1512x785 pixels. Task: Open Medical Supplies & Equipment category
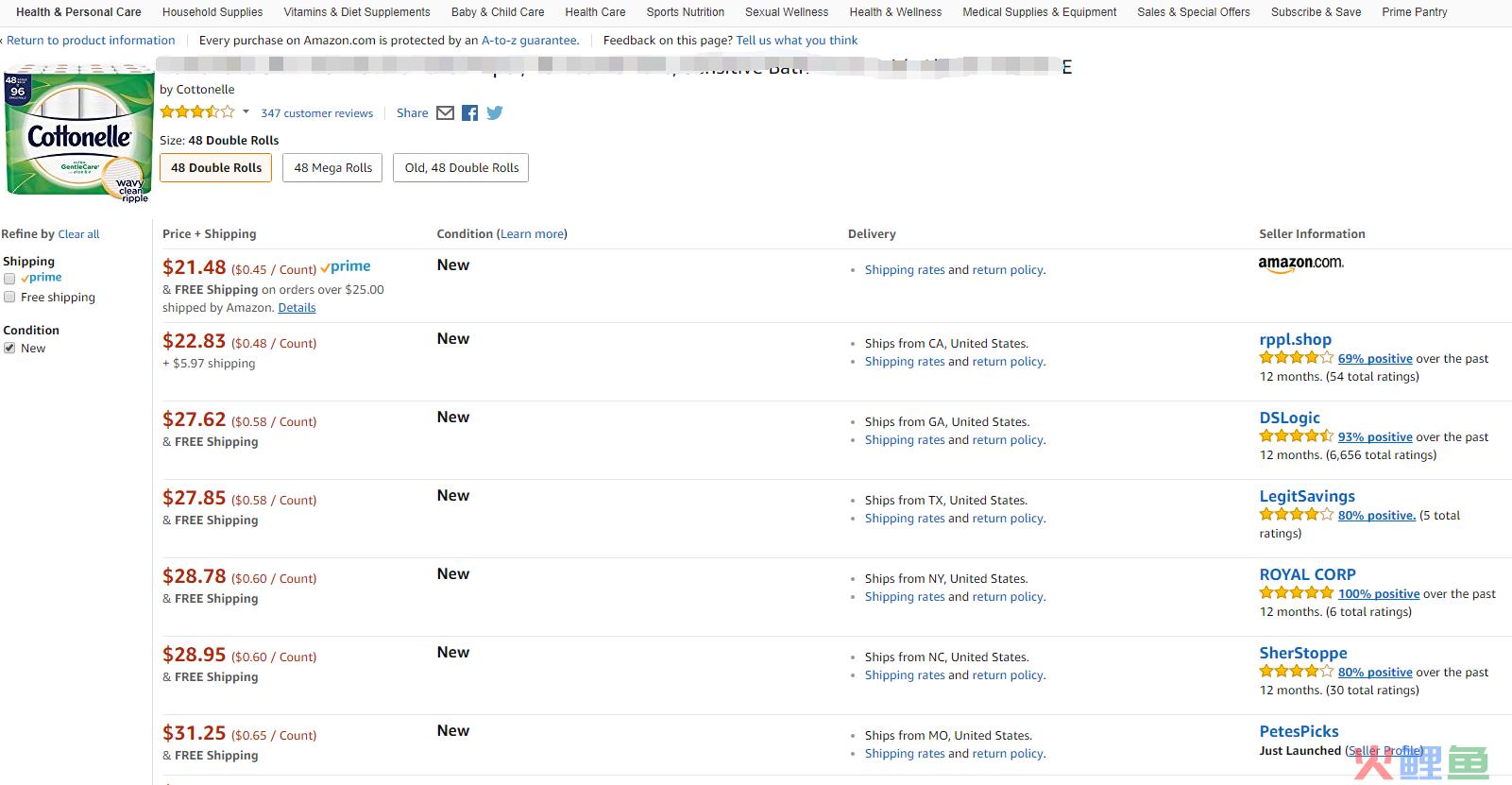point(1040,12)
